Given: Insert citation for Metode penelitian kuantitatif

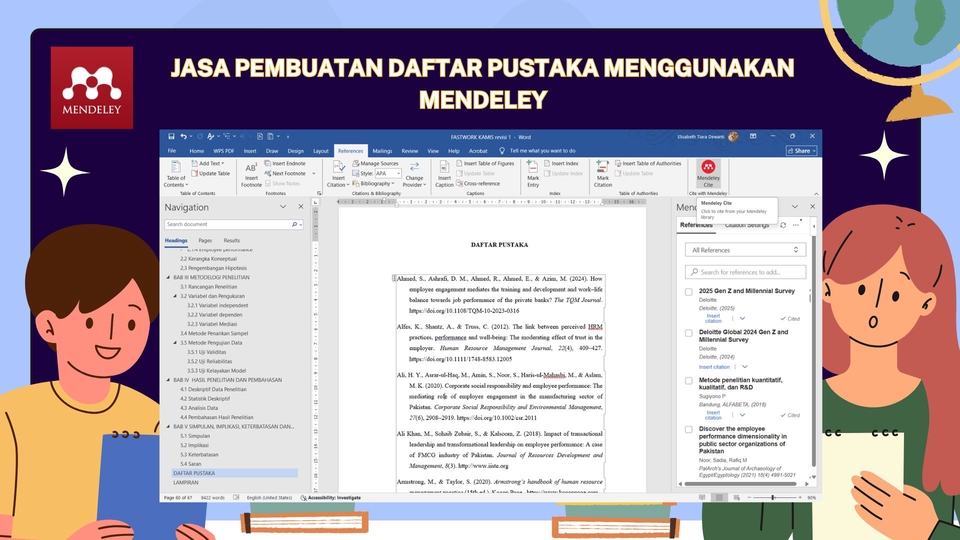Looking at the screenshot, I should [x=713, y=415].
